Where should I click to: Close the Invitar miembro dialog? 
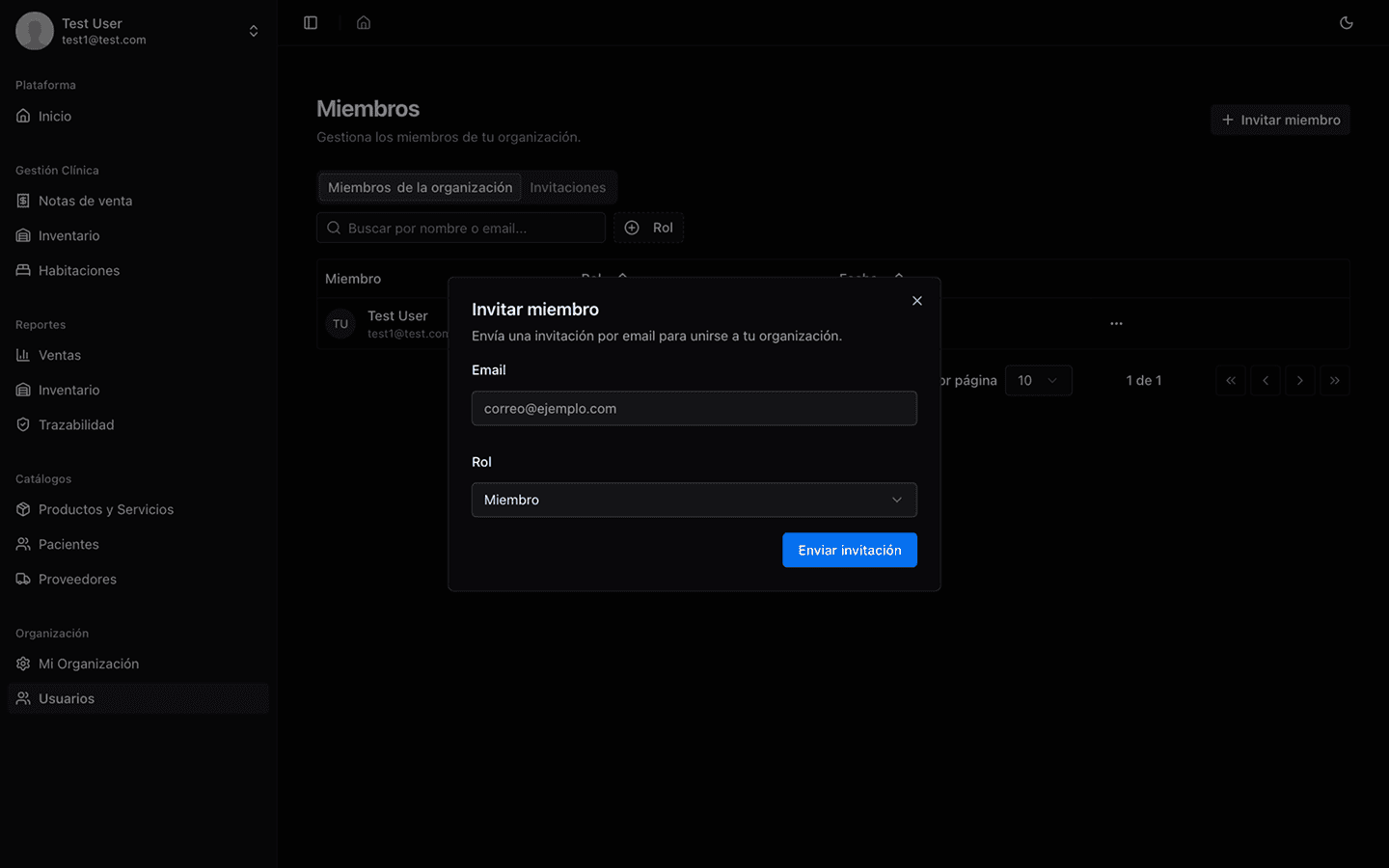tap(917, 301)
